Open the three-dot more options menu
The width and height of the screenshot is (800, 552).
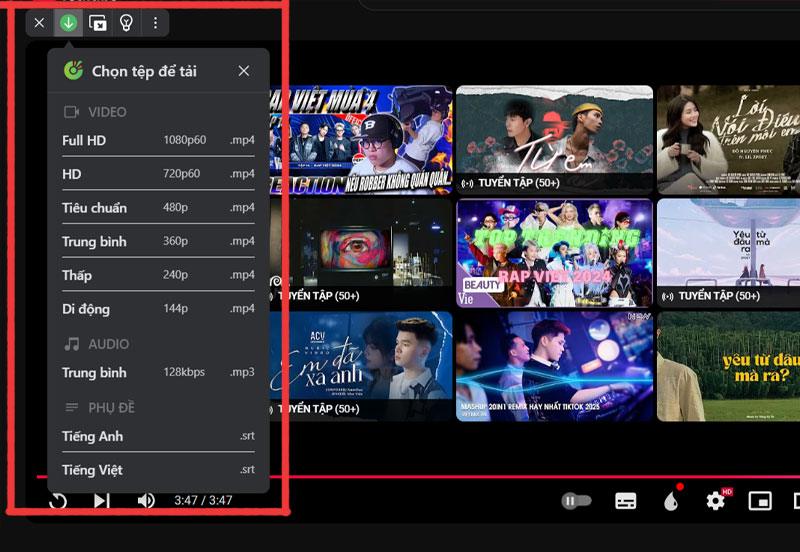point(155,22)
